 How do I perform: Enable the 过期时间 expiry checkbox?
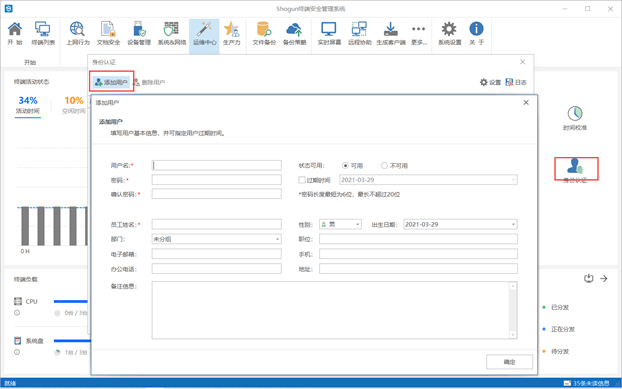(302, 180)
